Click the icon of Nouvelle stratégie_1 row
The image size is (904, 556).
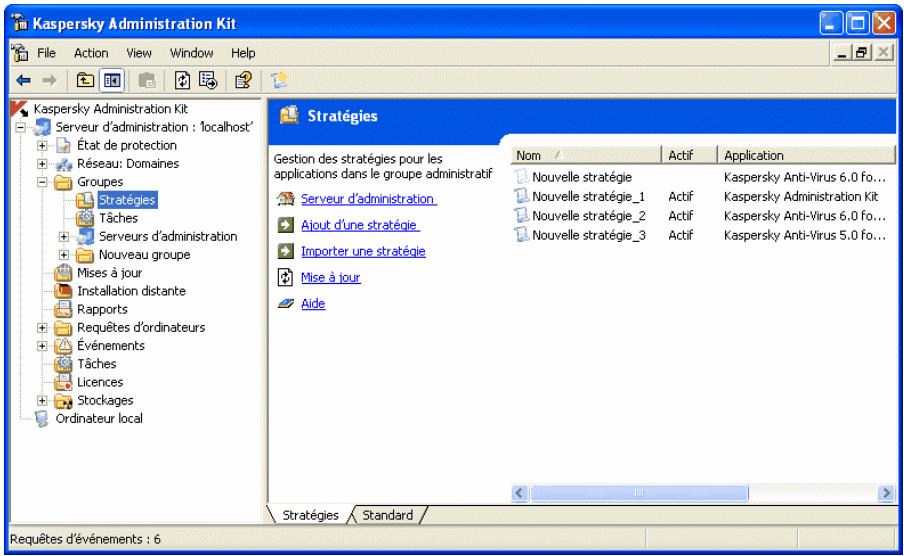tap(522, 196)
